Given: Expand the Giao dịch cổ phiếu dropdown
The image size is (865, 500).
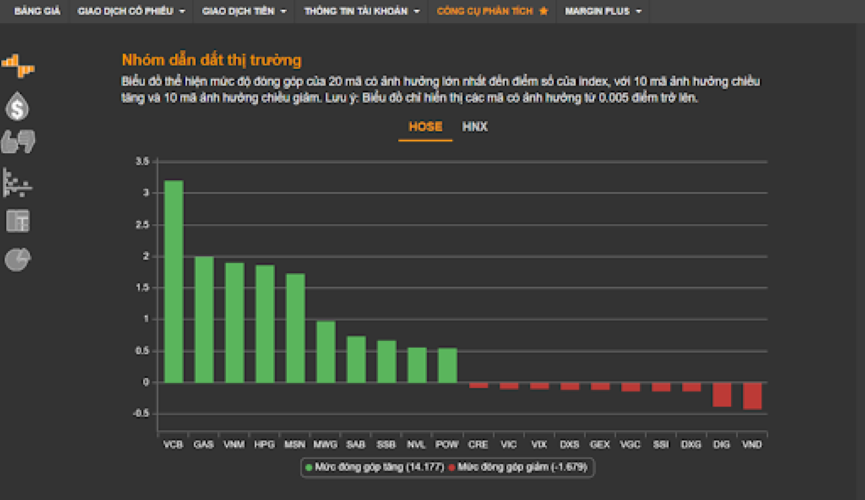Looking at the screenshot, I should point(131,11).
